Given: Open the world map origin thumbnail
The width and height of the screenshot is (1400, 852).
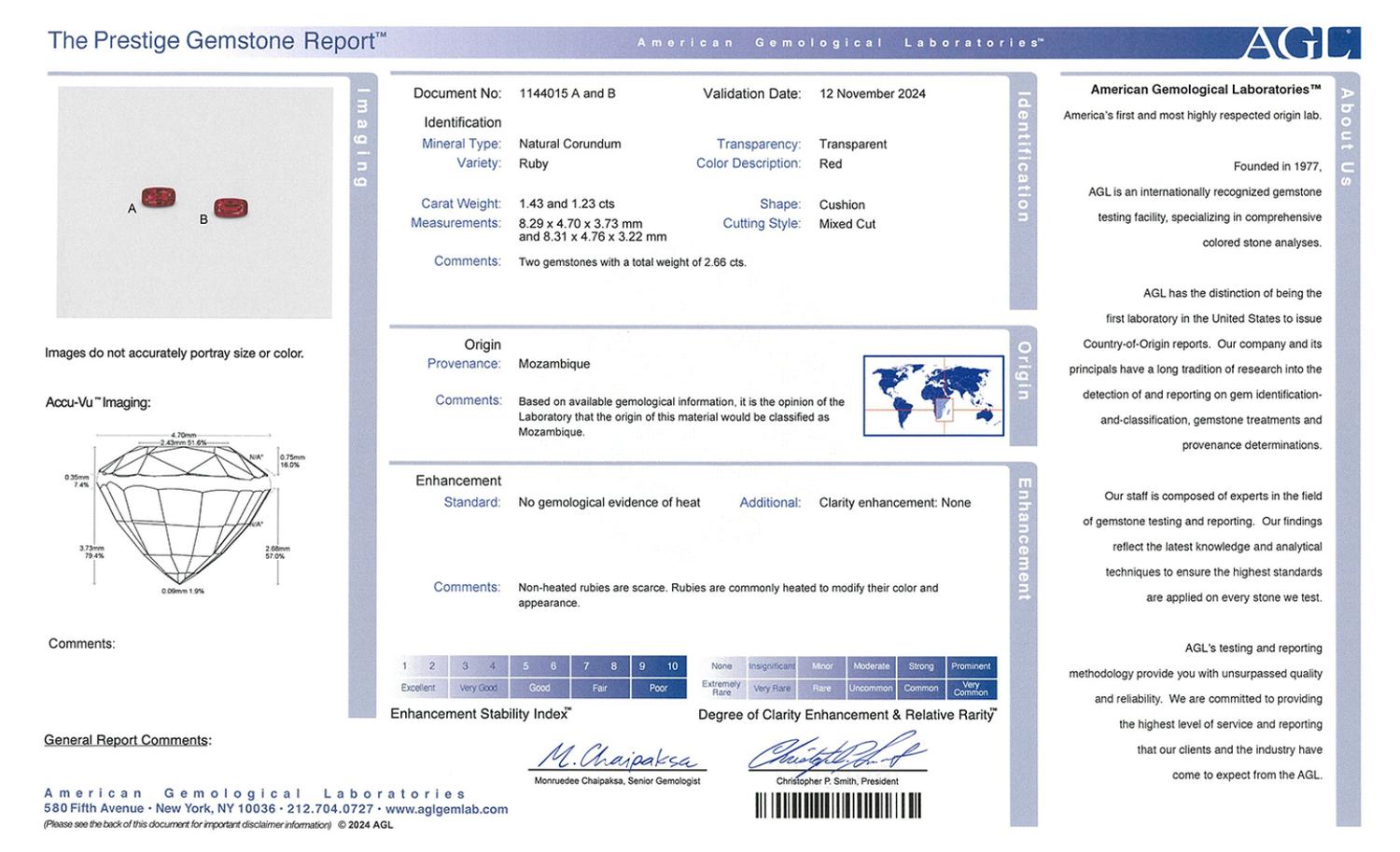Looking at the screenshot, I should (933, 396).
